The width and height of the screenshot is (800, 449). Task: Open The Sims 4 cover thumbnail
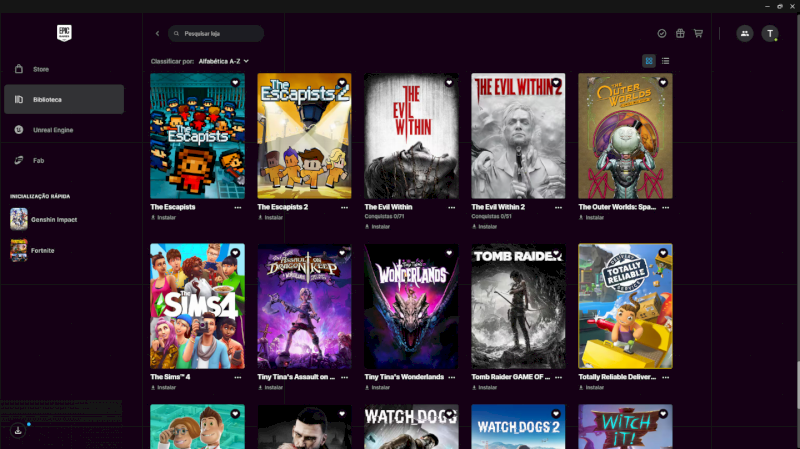click(x=197, y=306)
